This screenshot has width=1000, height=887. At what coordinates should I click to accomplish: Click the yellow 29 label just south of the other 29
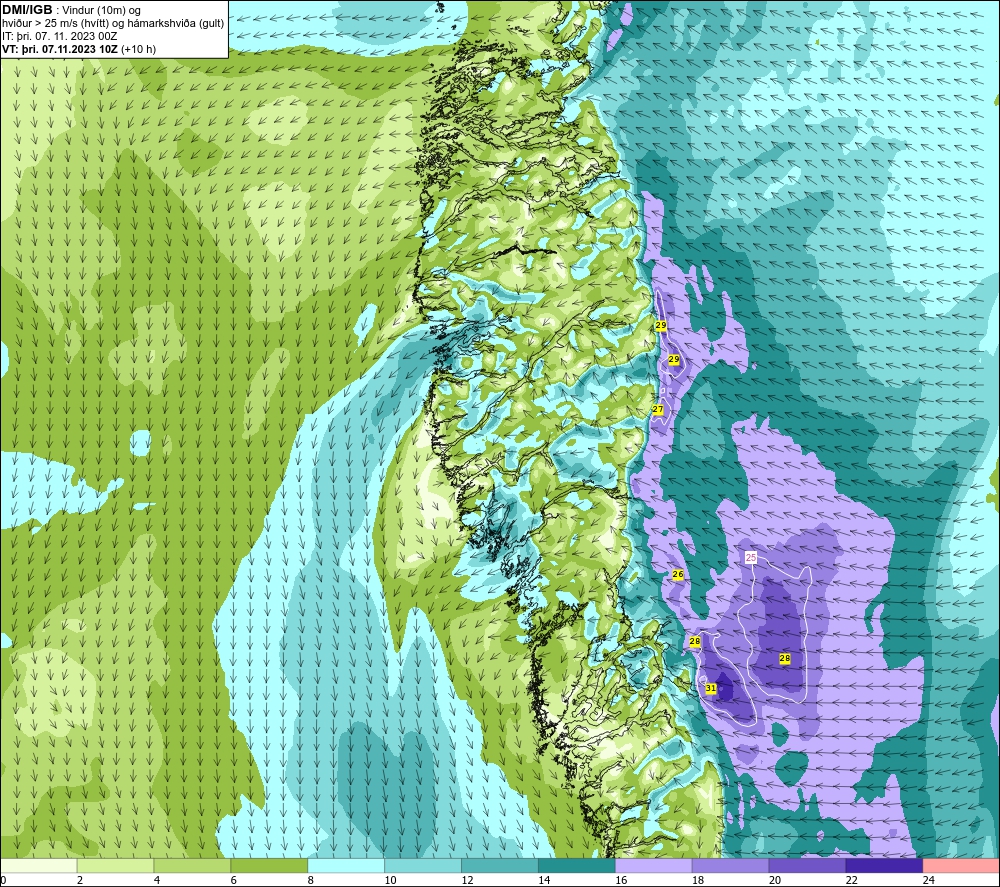[x=673, y=360]
